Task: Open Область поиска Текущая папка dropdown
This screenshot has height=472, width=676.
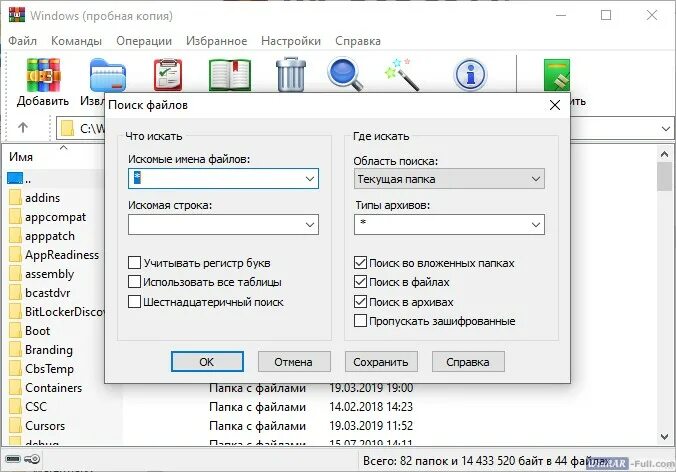Action: pyautogui.click(x=449, y=178)
